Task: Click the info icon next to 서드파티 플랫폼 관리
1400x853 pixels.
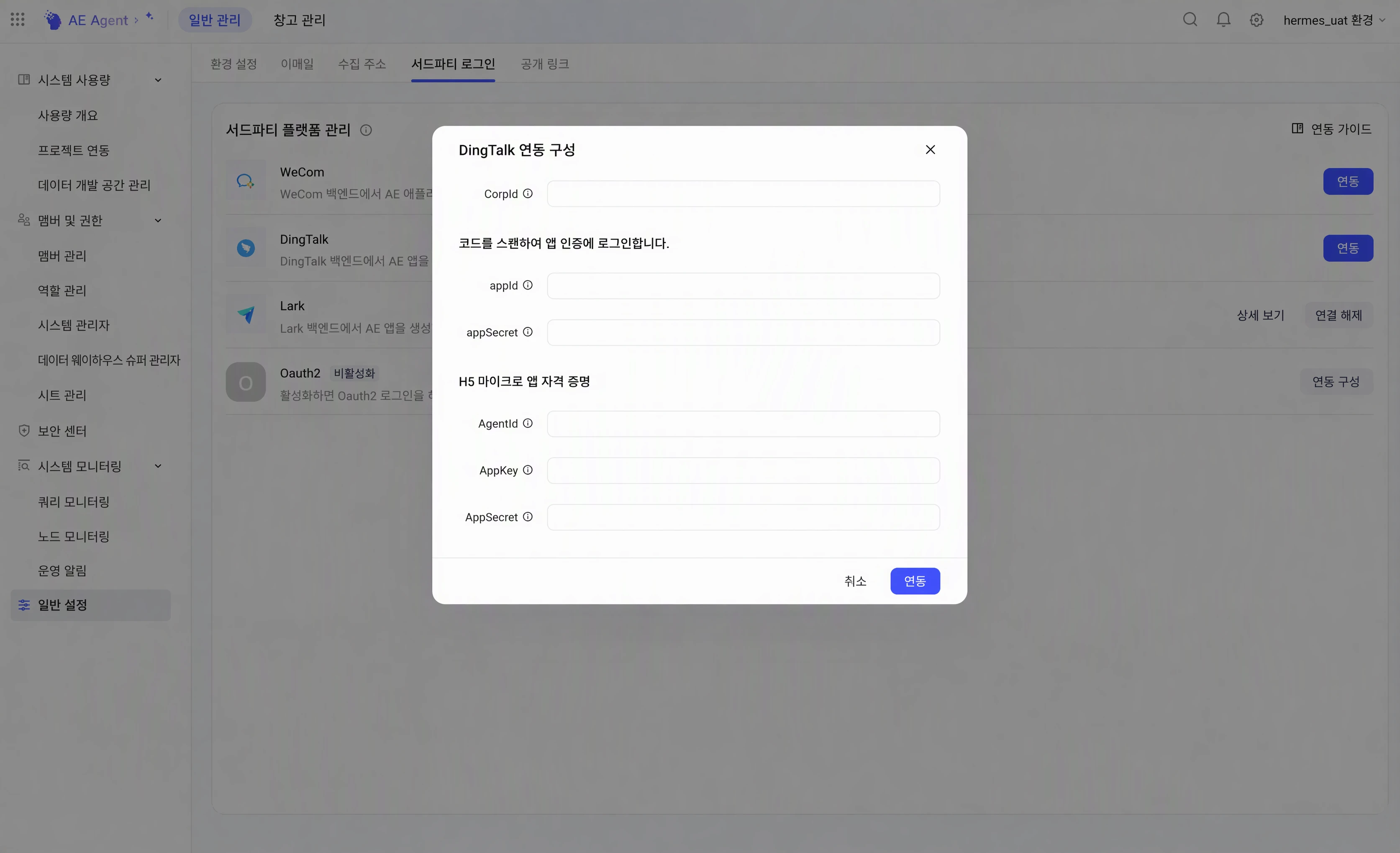Action: pyautogui.click(x=366, y=130)
